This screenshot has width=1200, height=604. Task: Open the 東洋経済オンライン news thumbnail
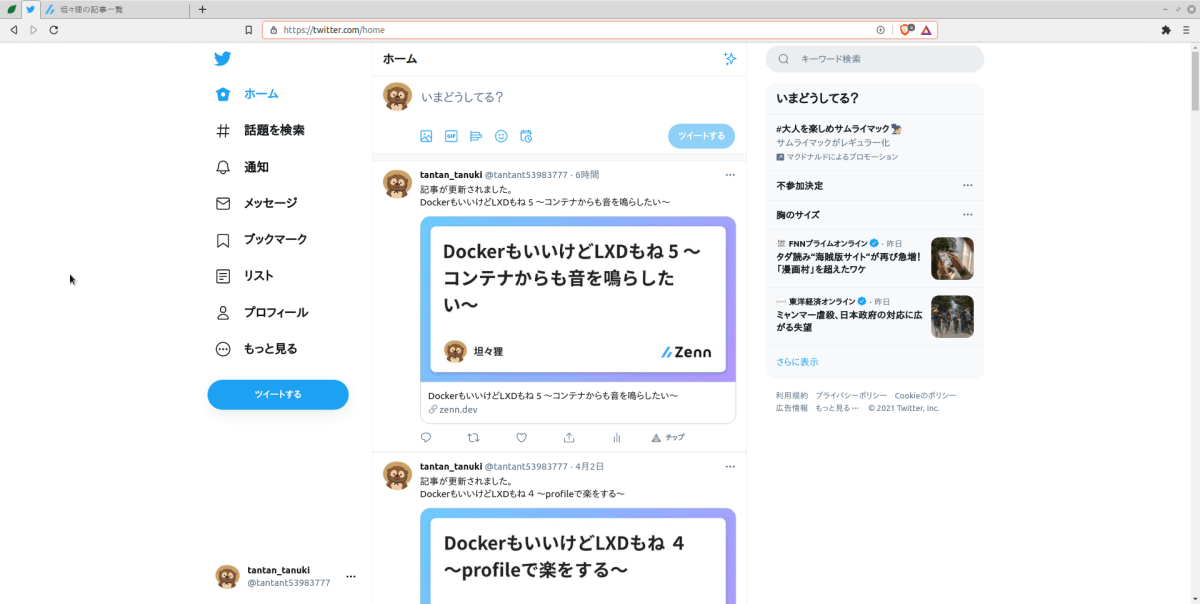click(952, 316)
